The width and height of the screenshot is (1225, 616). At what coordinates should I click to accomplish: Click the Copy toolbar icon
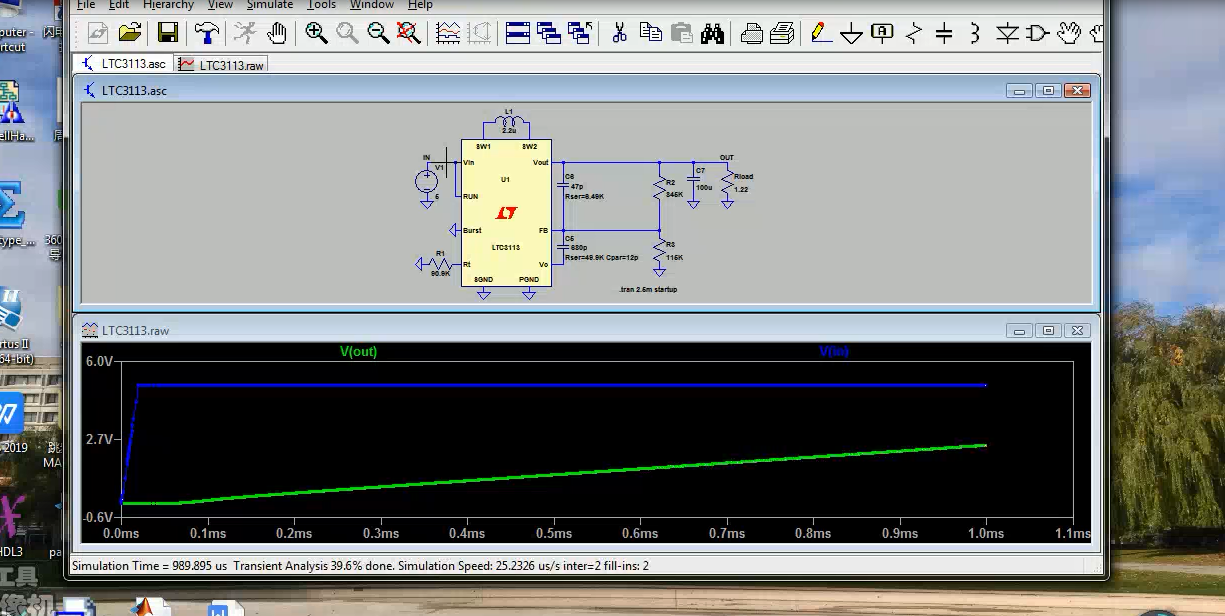tap(650, 33)
